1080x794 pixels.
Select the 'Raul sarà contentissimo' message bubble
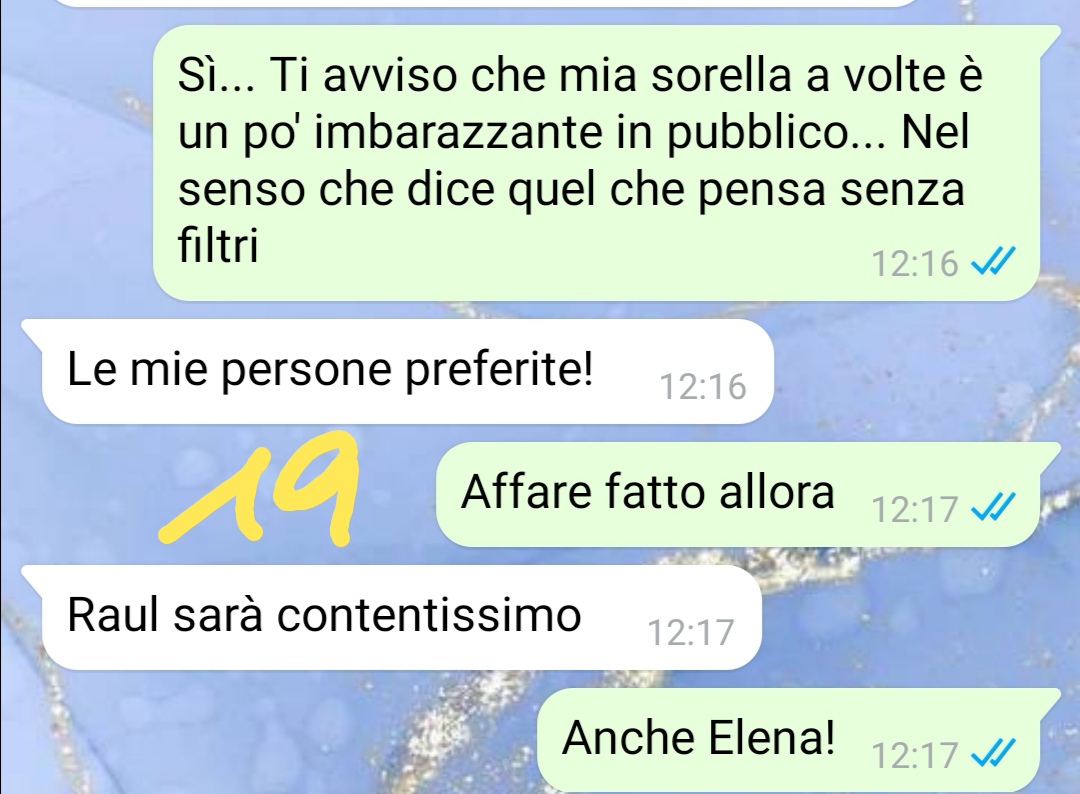point(401,618)
